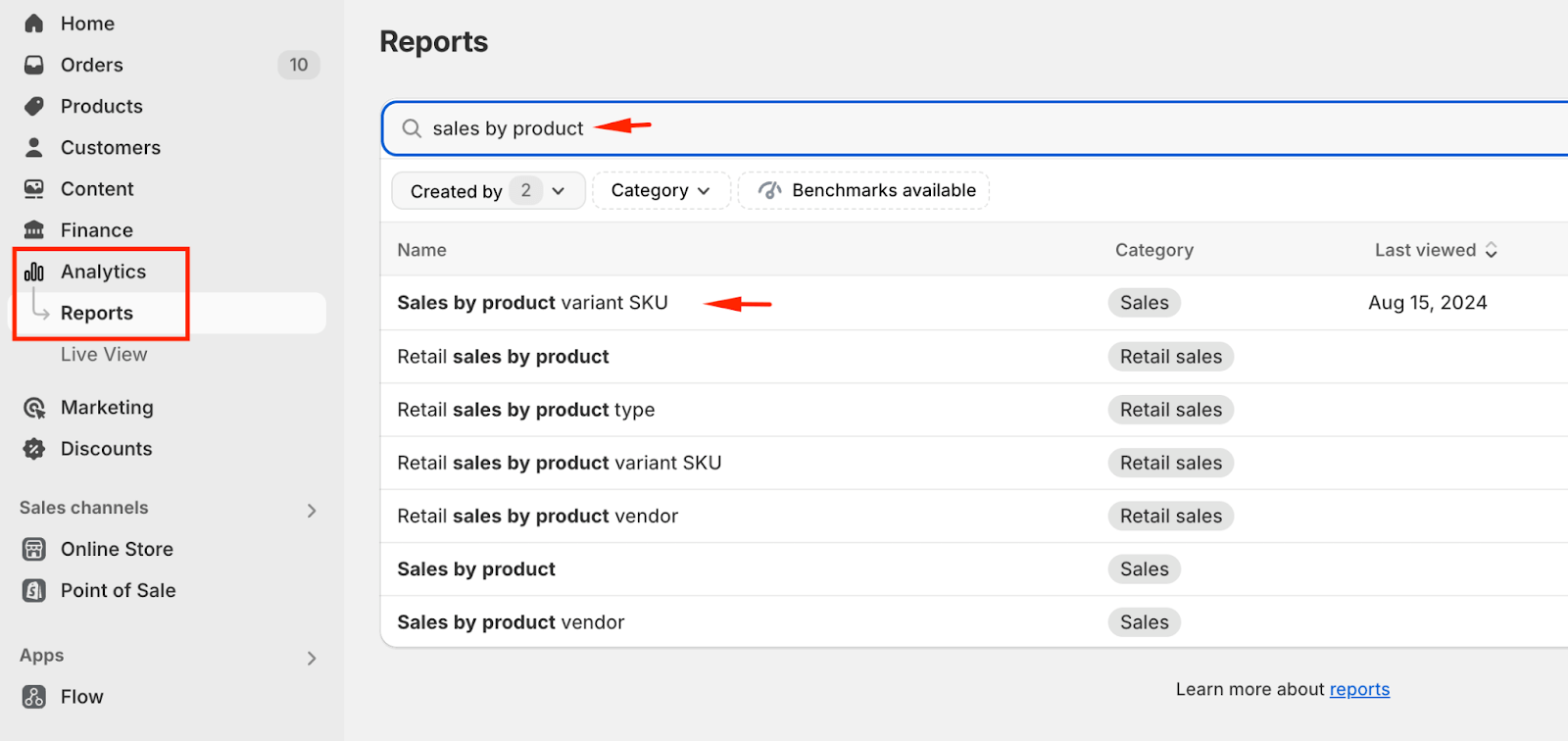Click the Analytics bar chart icon
Image resolution: width=1568 pixels, height=741 pixels.
pyautogui.click(x=34, y=272)
